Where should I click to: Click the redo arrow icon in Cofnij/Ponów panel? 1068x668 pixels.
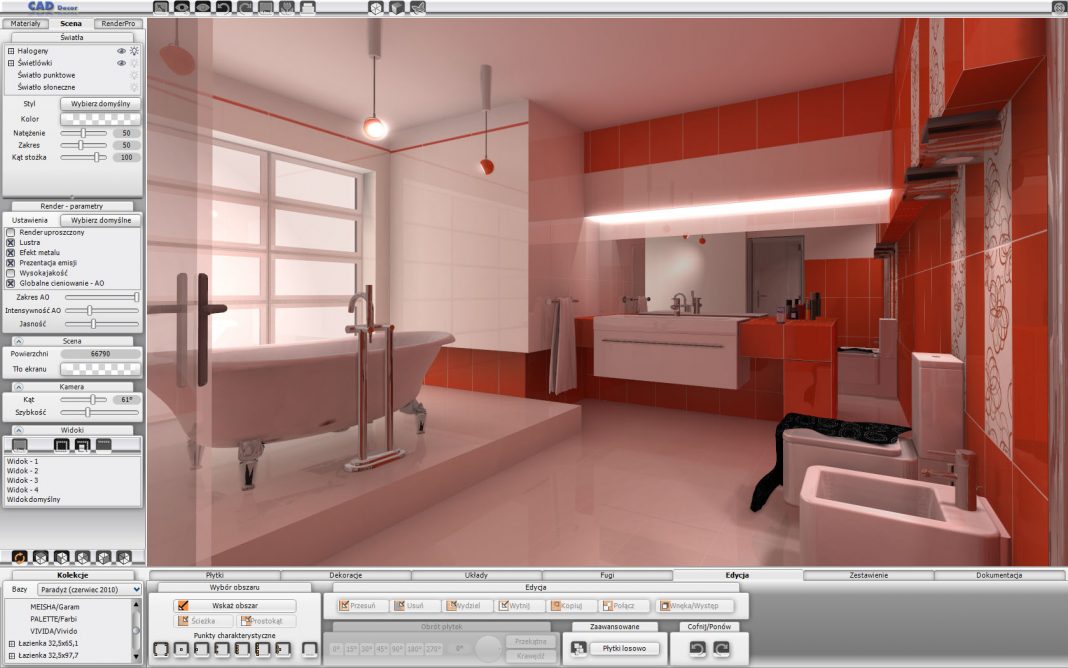pyautogui.click(x=722, y=648)
